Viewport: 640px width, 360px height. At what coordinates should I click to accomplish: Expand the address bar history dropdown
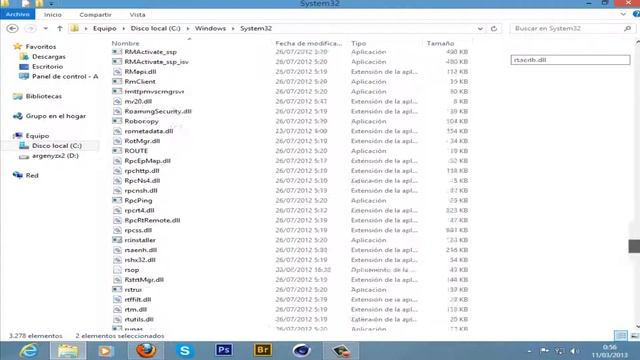[x=480, y=29]
